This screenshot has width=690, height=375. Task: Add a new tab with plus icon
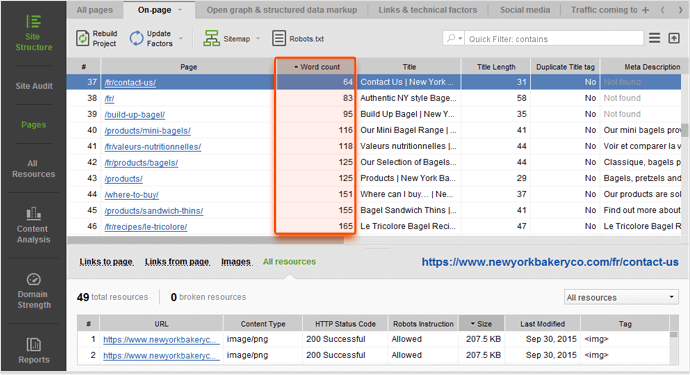(x=646, y=10)
